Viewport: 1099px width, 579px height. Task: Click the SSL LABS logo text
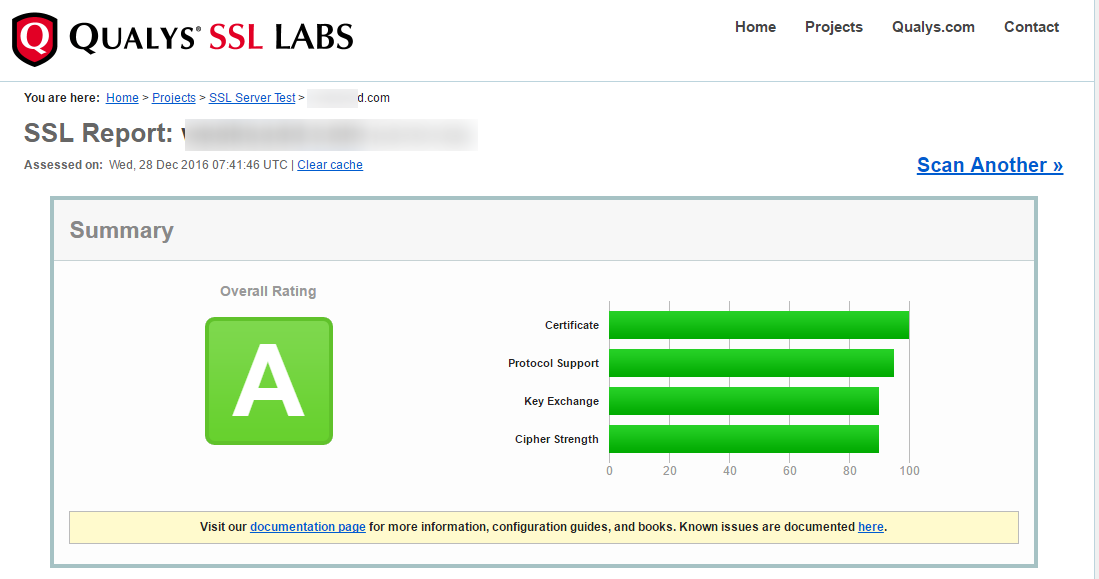(x=281, y=38)
